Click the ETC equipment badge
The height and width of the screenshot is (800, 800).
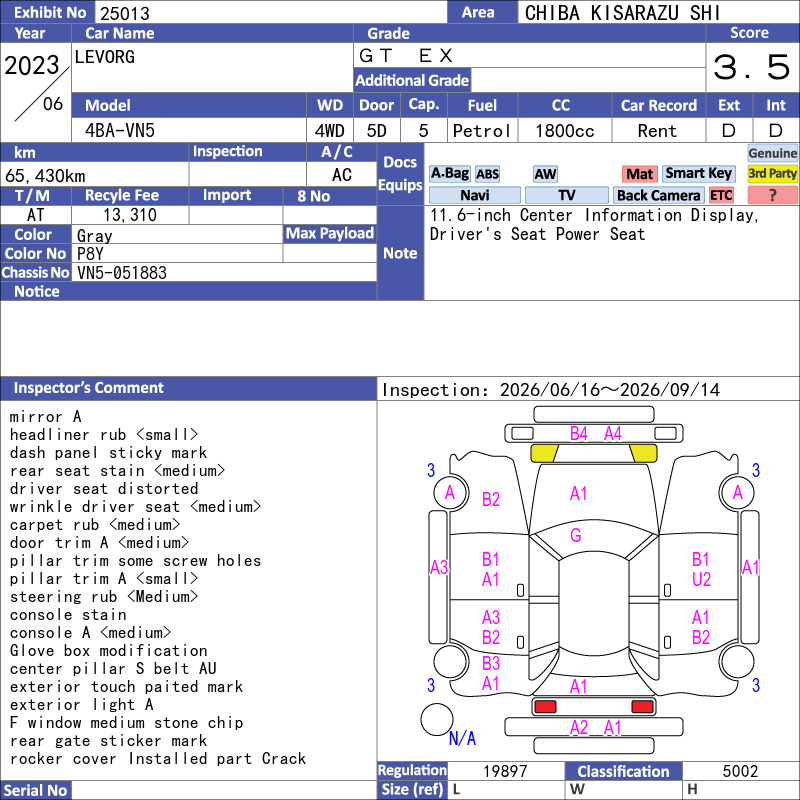tap(721, 195)
